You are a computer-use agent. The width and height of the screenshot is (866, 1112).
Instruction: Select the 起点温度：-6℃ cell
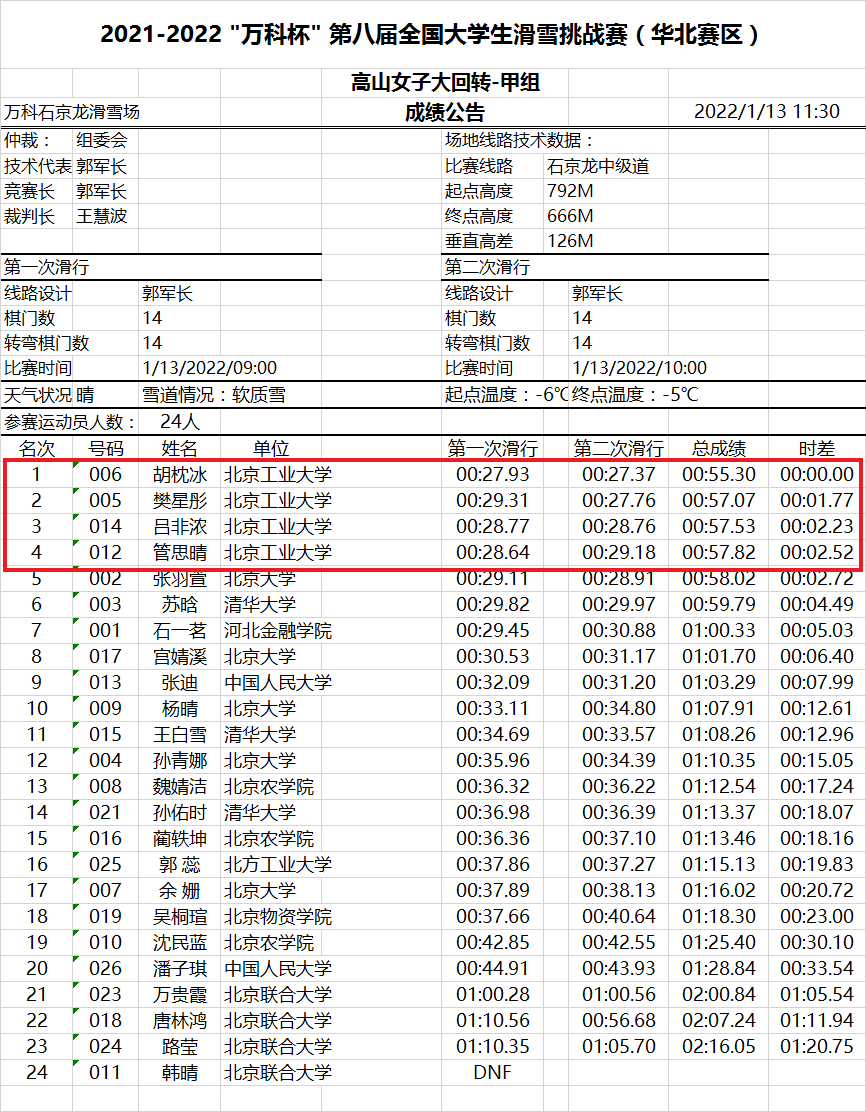click(x=506, y=394)
